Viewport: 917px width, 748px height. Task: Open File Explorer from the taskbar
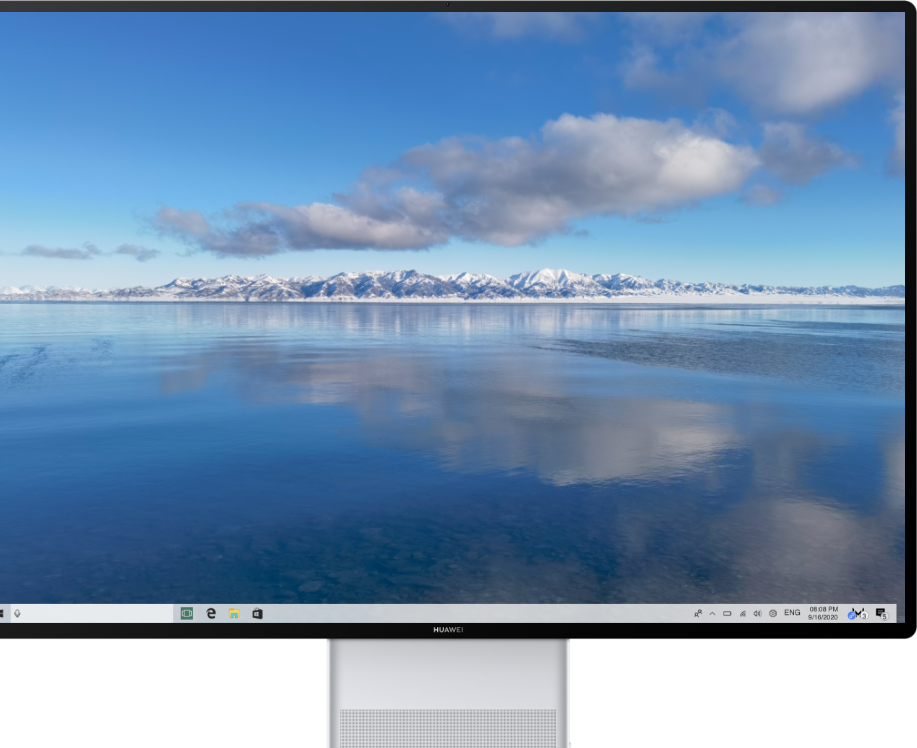click(x=234, y=613)
